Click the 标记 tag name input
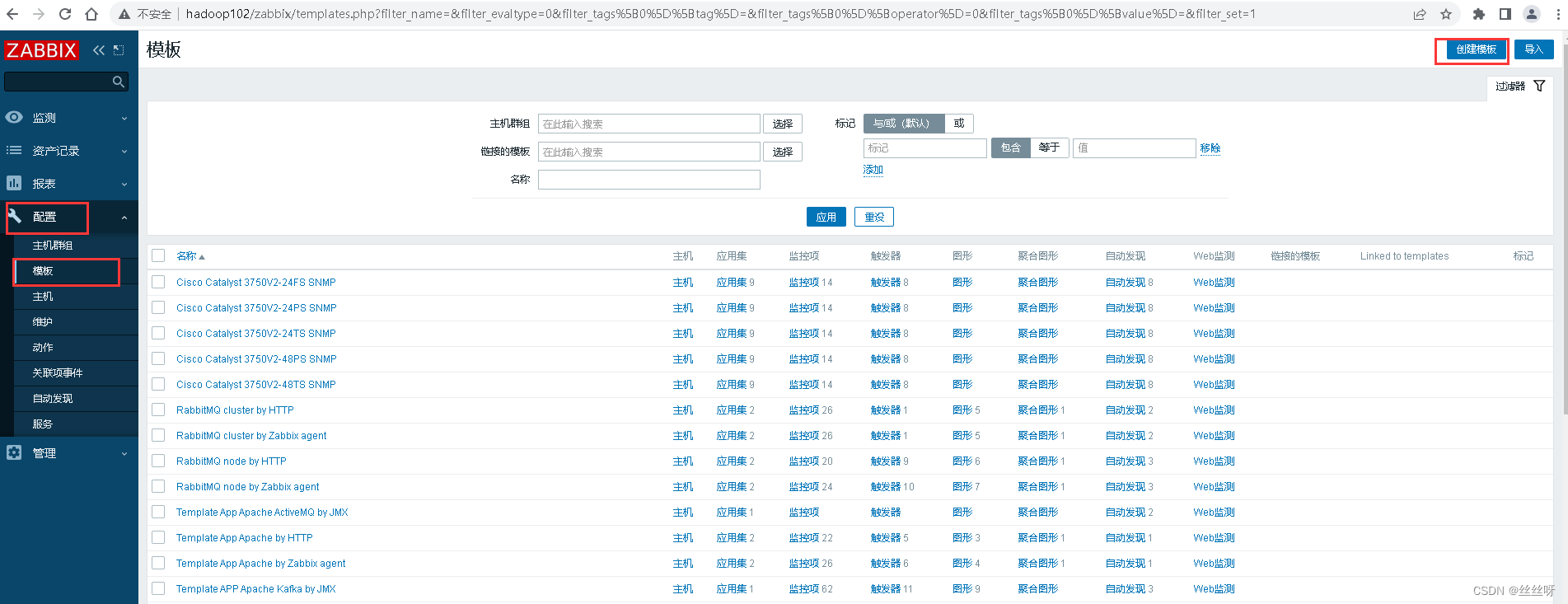This screenshot has width=1568, height=604. [924, 147]
